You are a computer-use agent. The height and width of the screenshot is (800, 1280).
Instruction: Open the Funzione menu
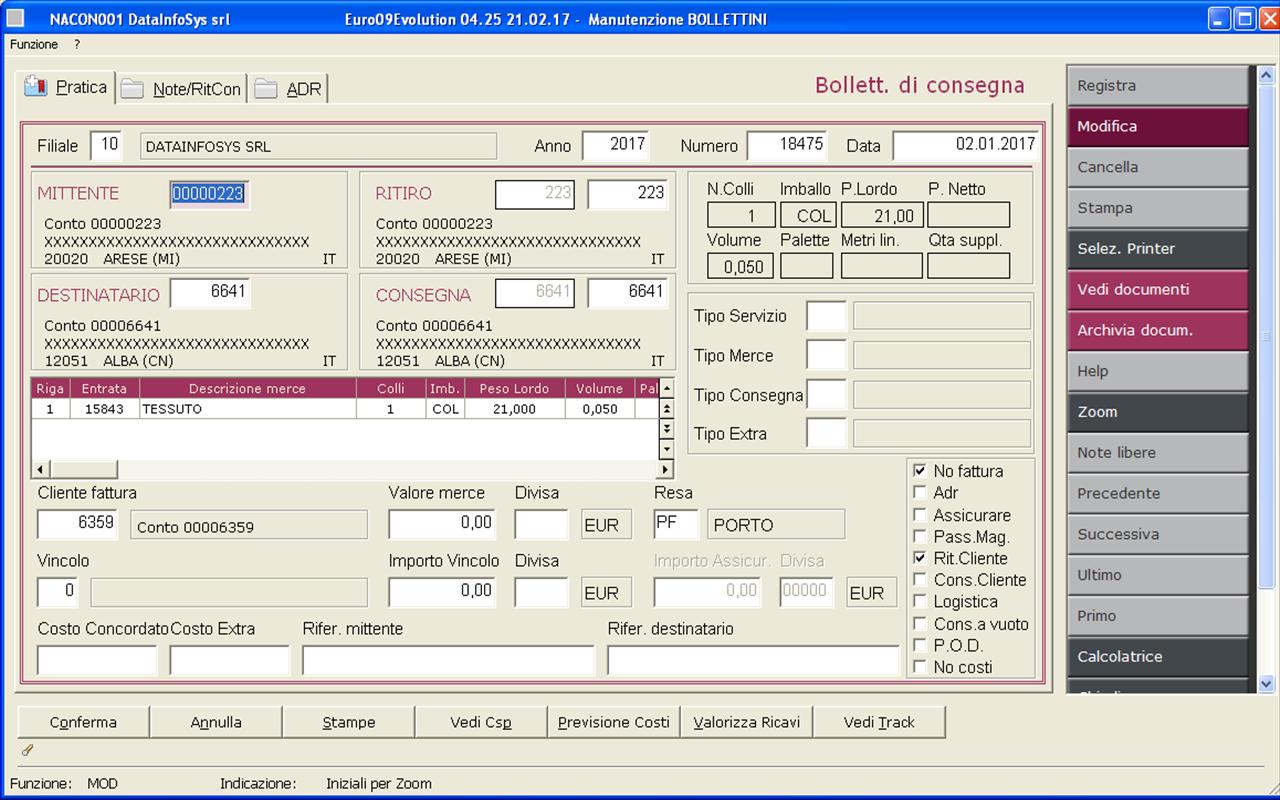34,45
